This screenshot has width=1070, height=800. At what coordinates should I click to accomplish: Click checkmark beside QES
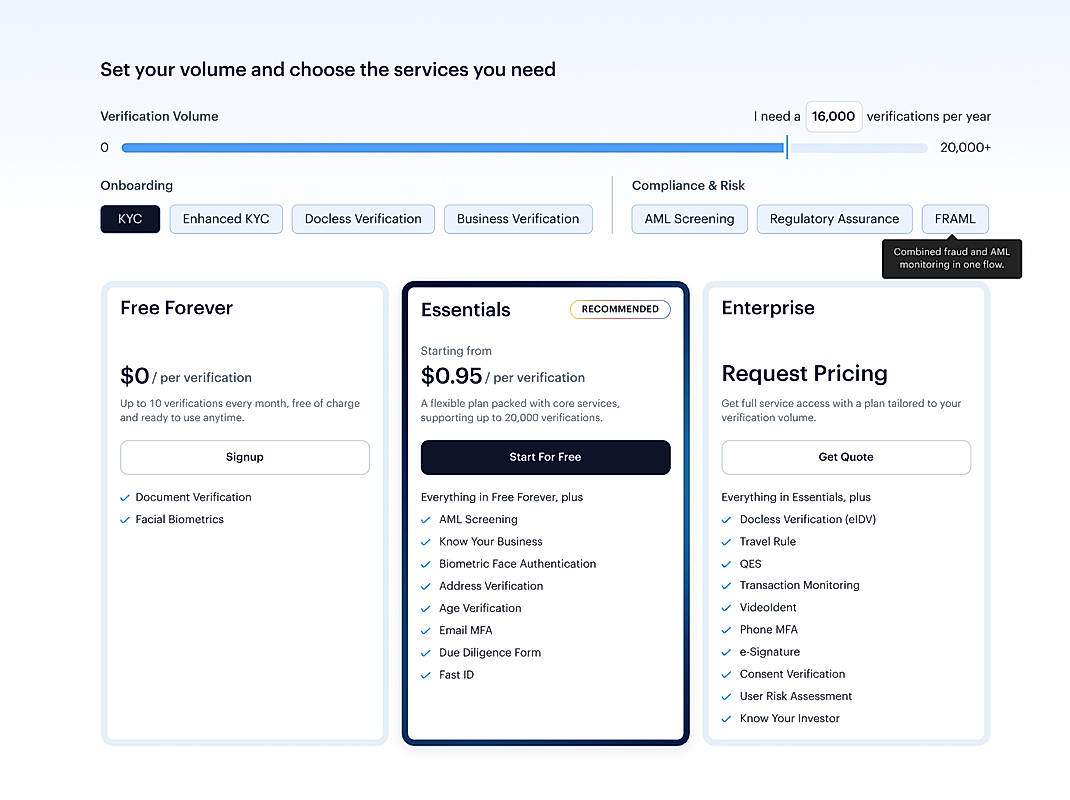click(x=726, y=565)
